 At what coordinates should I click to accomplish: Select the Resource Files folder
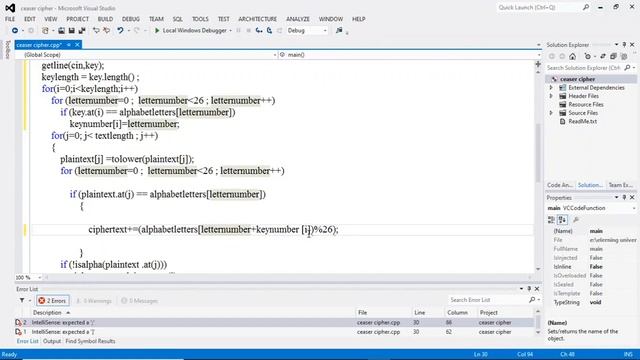coord(586,104)
